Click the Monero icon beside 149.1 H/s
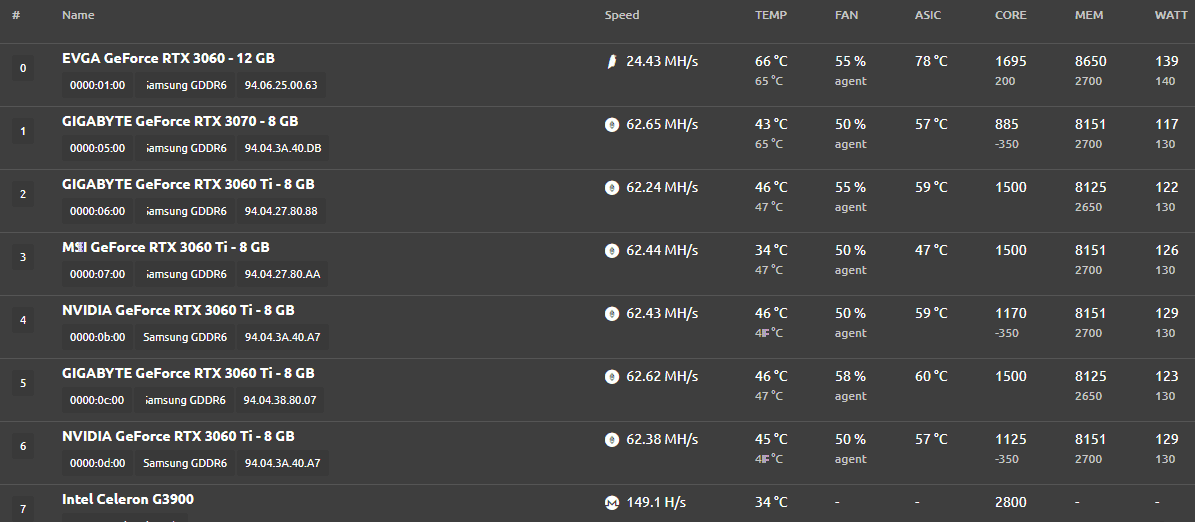 [611, 503]
